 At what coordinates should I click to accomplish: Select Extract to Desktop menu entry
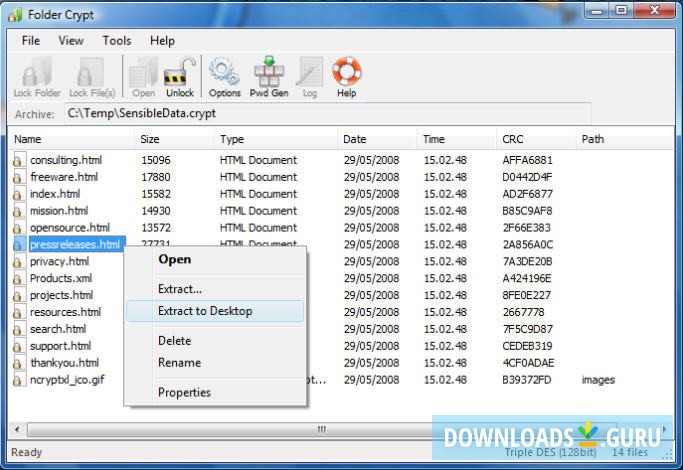pyautogui.click(x=215, y=311)
